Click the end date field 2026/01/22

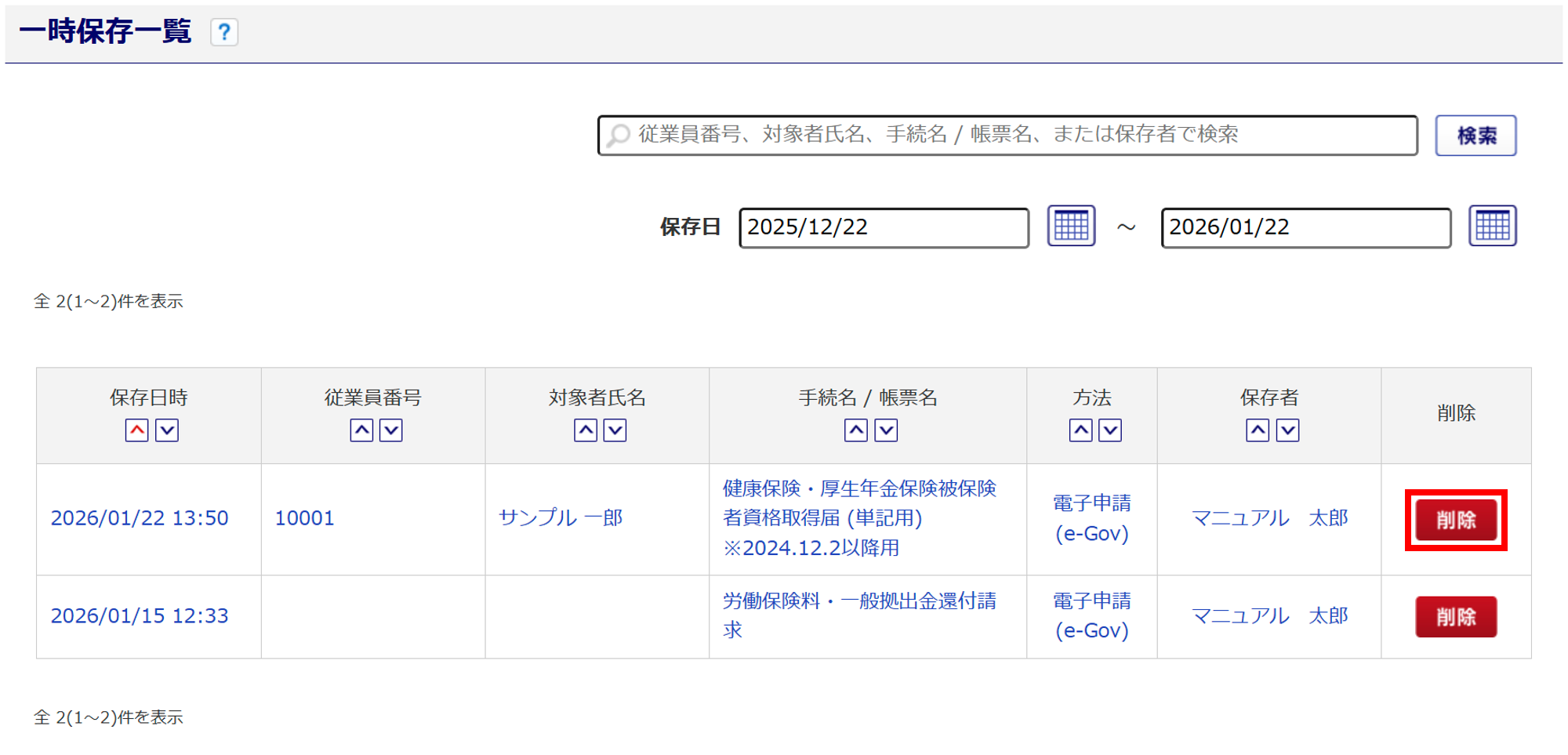[x=1305, y=227]
